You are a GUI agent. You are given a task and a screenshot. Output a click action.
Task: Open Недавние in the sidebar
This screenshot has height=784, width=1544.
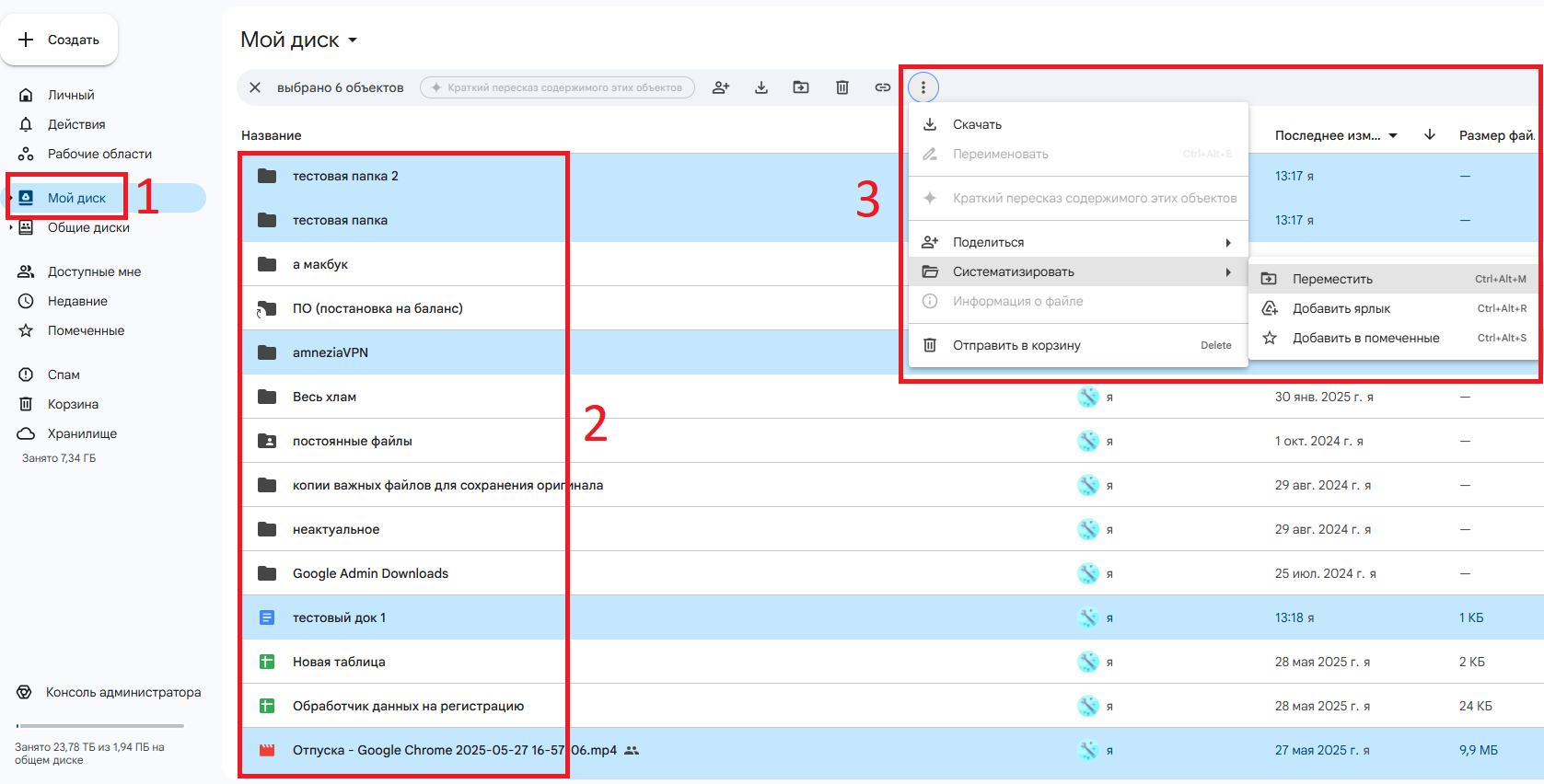pyautogui.click(x=77, y=301)
